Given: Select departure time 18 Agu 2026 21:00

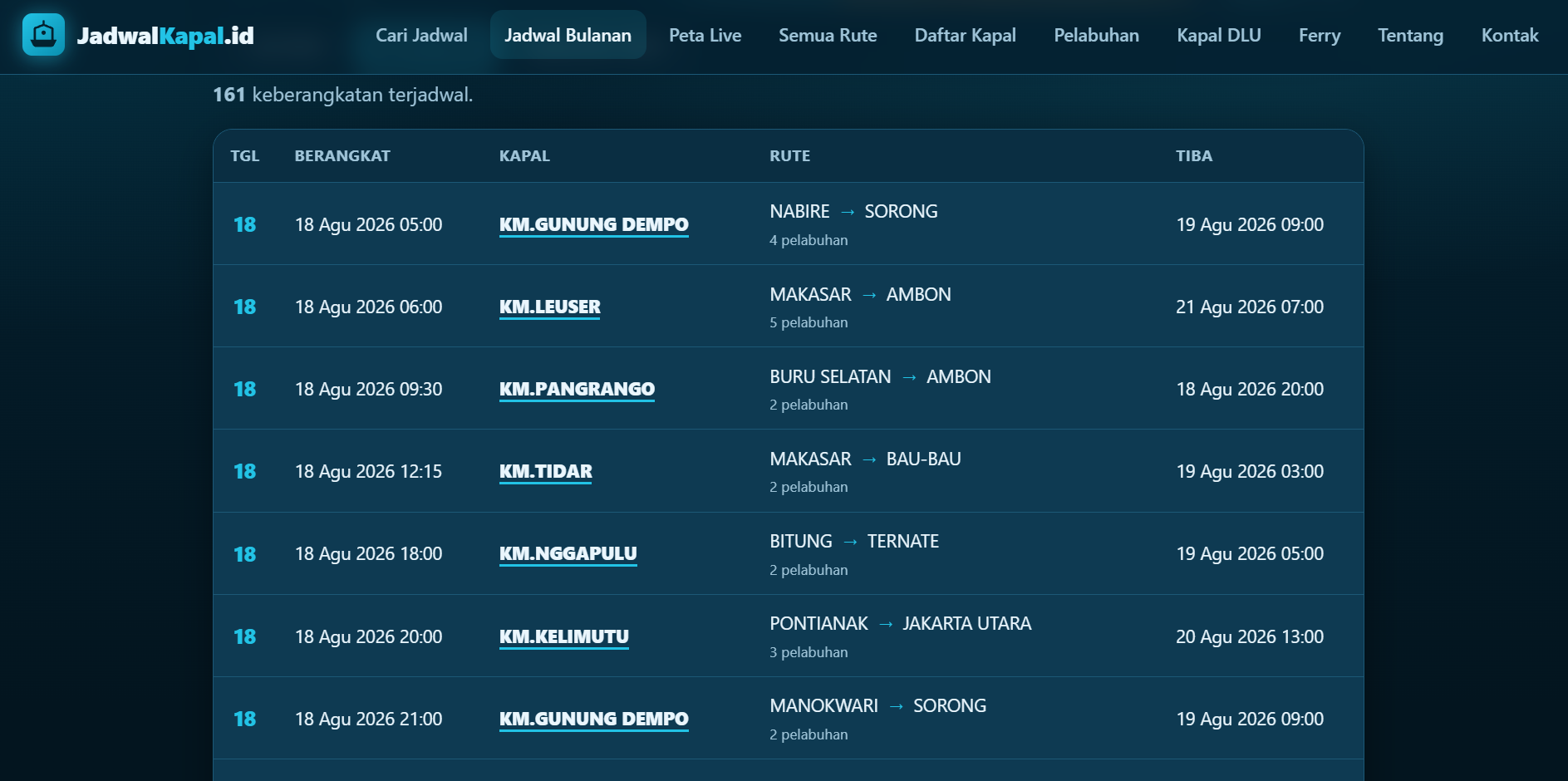Looking at the screenshot, I should pos(368,719).
